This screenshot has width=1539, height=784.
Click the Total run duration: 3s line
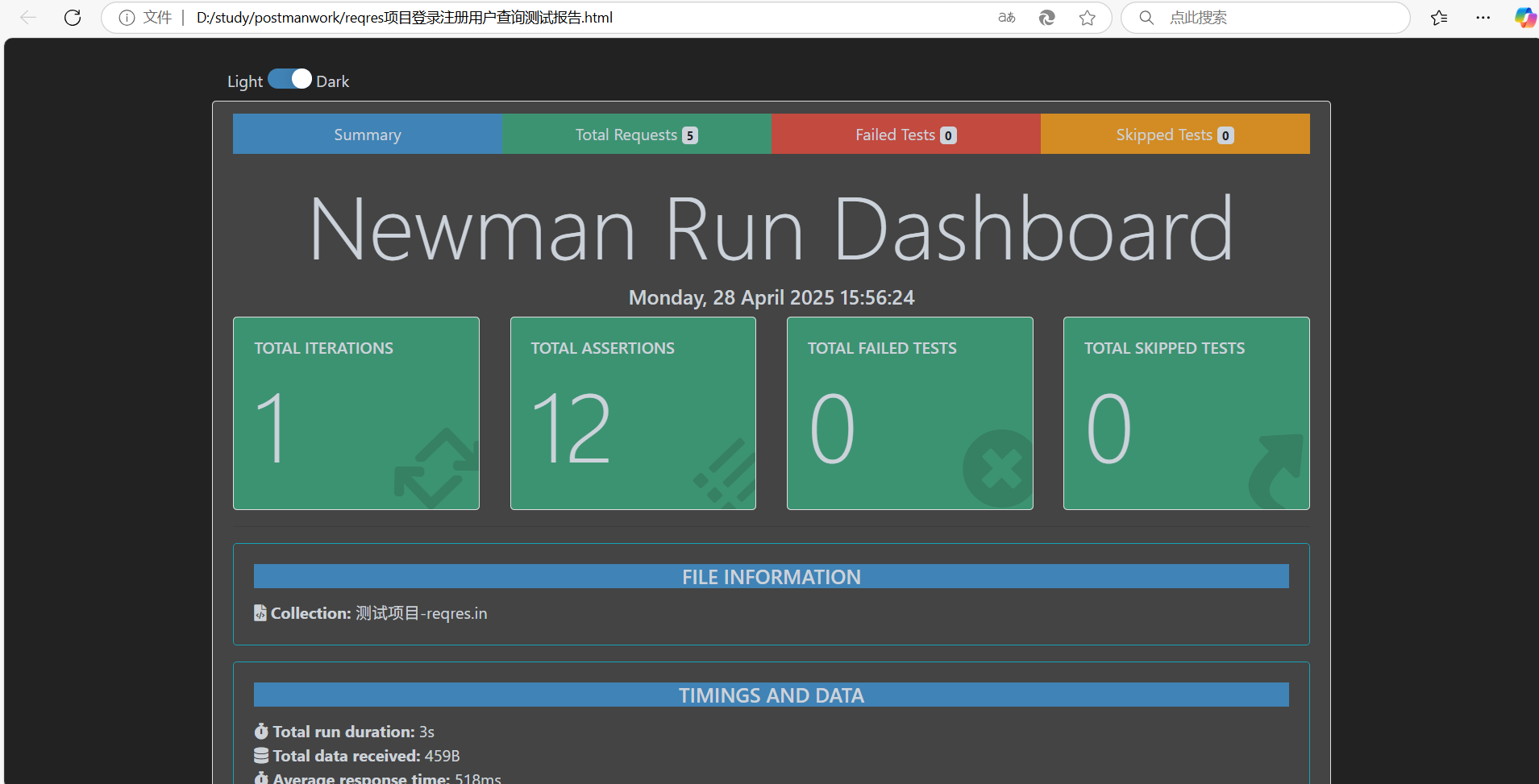(344, 732)
